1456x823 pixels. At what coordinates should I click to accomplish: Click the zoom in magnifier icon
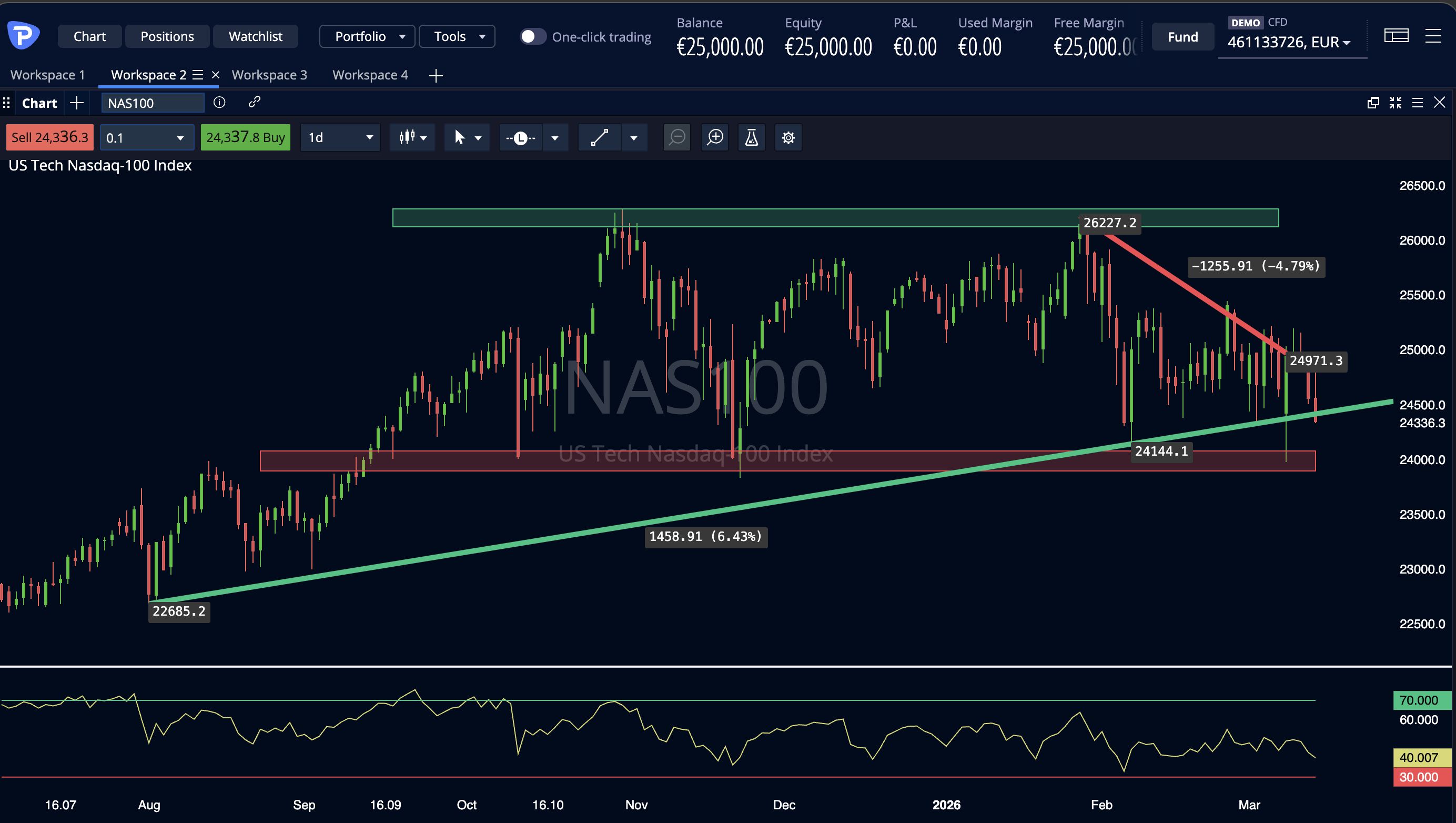(x=715, y=137)
